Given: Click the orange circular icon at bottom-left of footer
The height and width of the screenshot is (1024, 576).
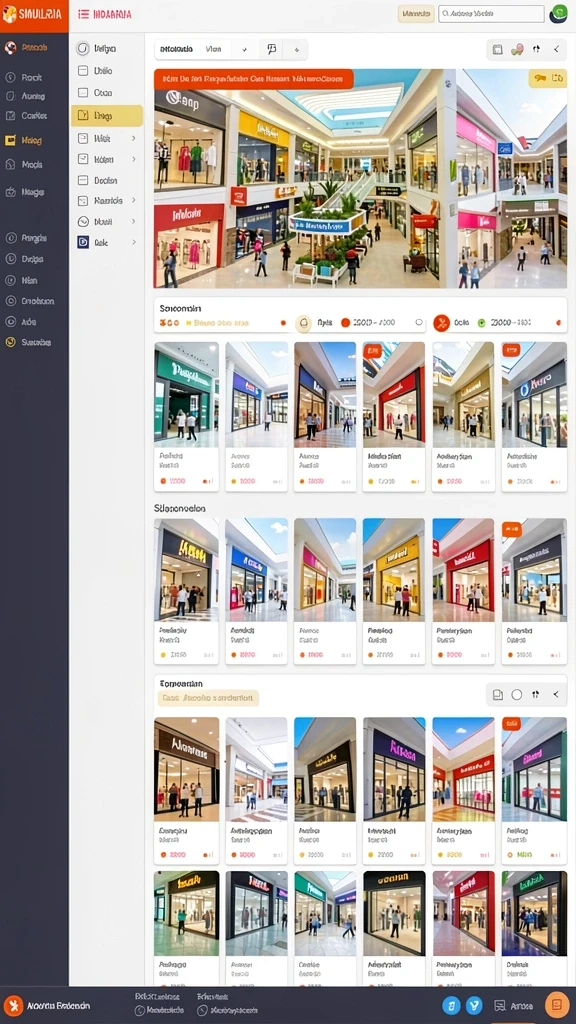Looking at the screenshot, I should [13, 1006].
